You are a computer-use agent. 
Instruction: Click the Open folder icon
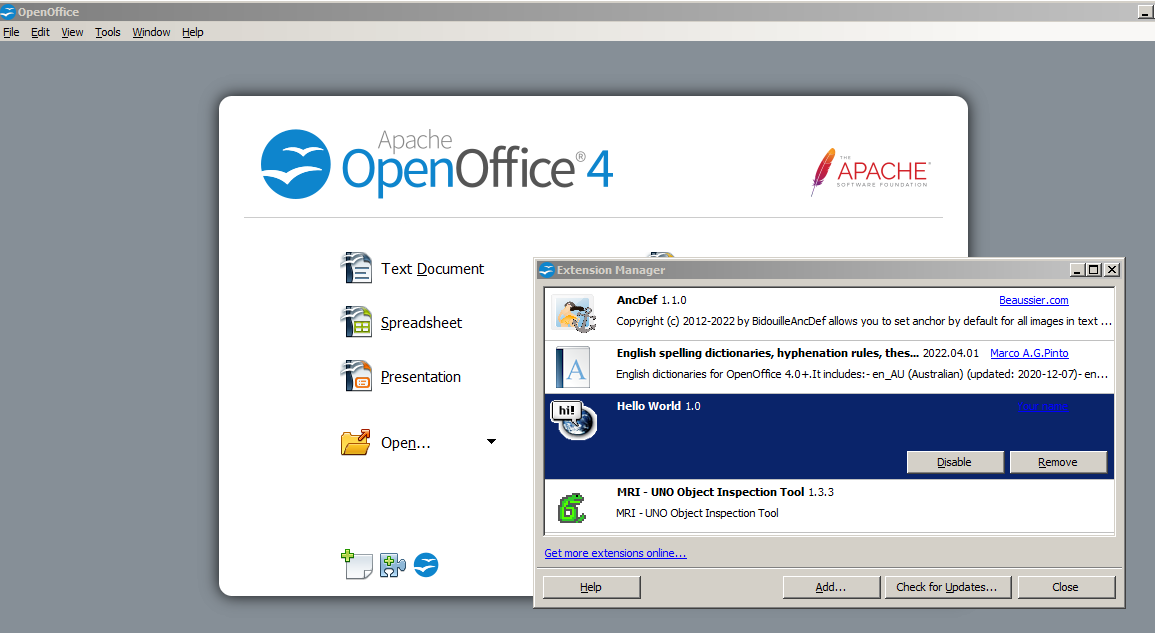click(356, 442)
